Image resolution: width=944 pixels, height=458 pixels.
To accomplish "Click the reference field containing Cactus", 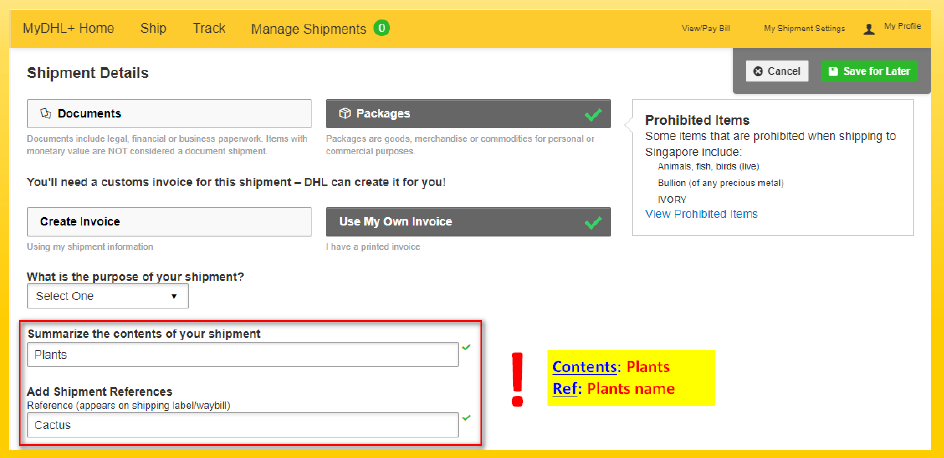I will coord(243,425).
